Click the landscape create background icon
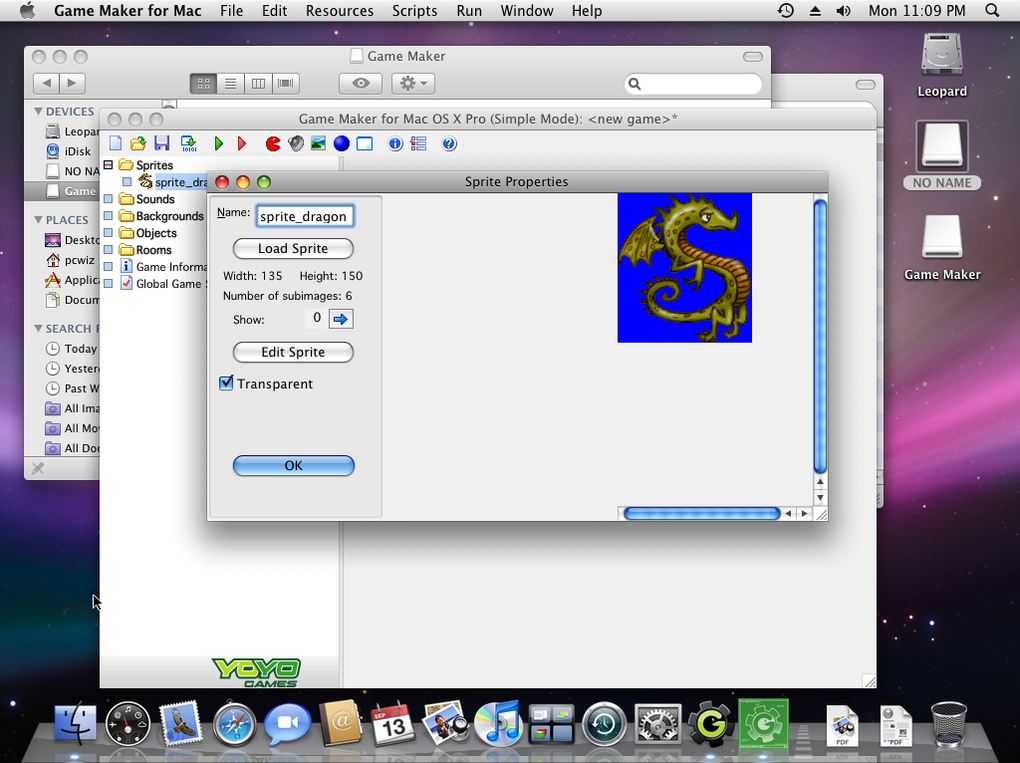 pyautogui.click(x=318, y=144)
